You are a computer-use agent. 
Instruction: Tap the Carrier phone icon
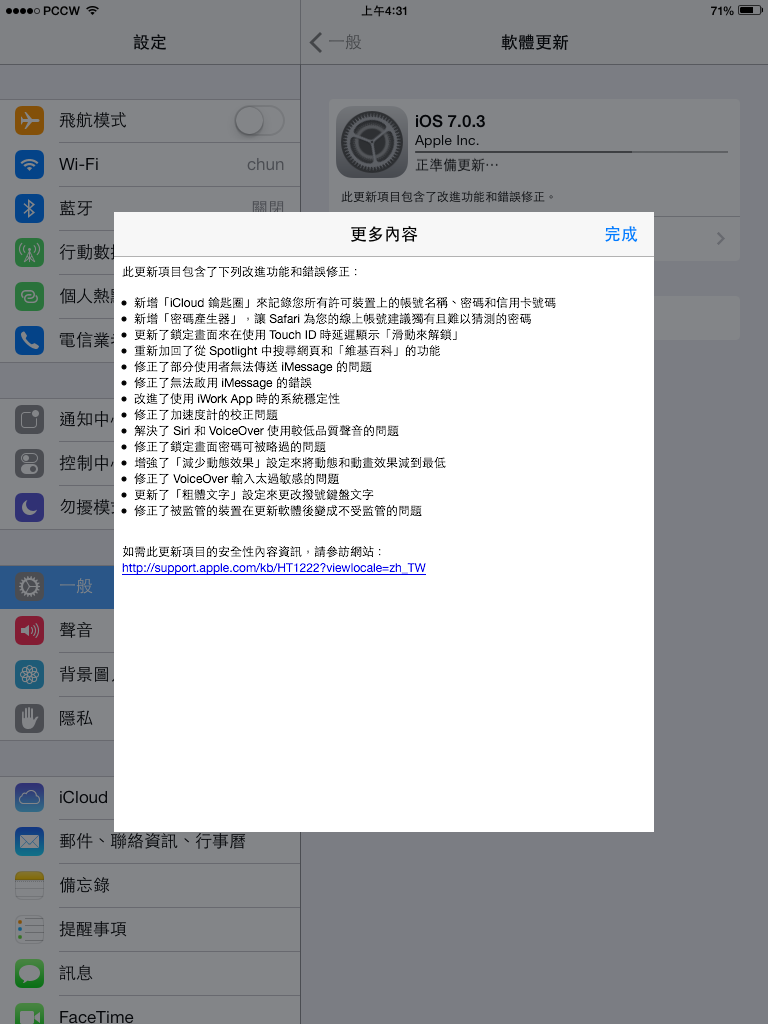[x=29, y=340]
